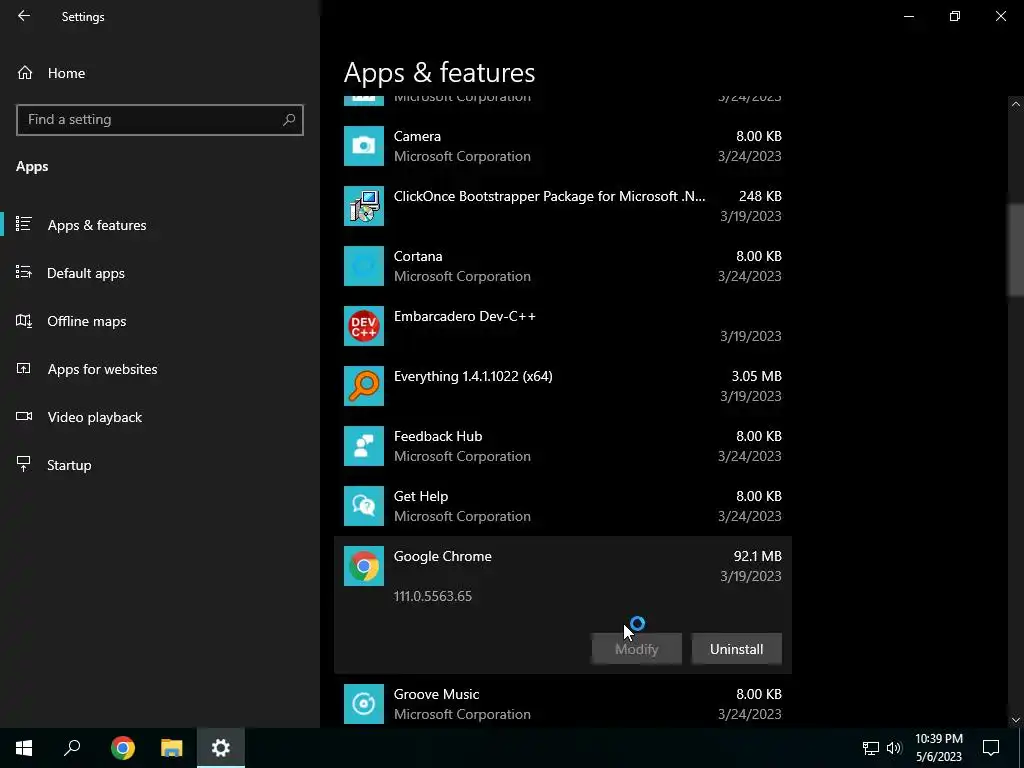The width and height of the screenshot is (1024, 768).
Task: Click Everything 1.4.1.1022 (x64) entry name
Action: [x=473, y=377]
